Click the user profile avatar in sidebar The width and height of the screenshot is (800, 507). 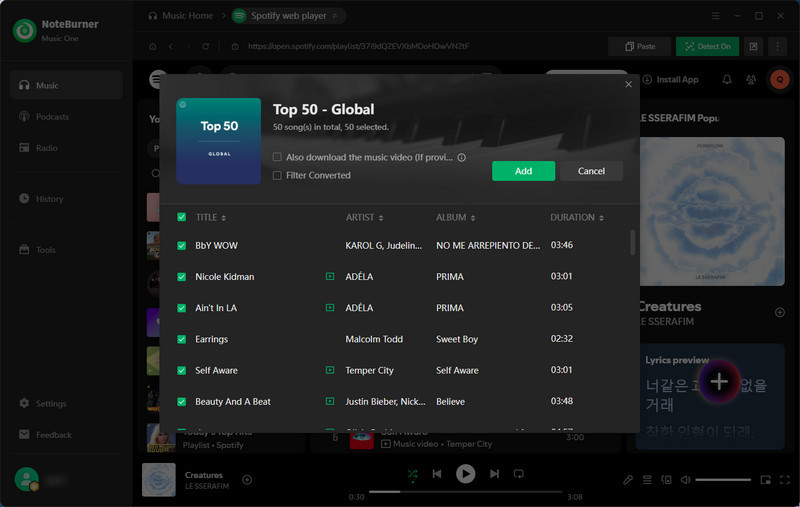click(x=27, y=479)
